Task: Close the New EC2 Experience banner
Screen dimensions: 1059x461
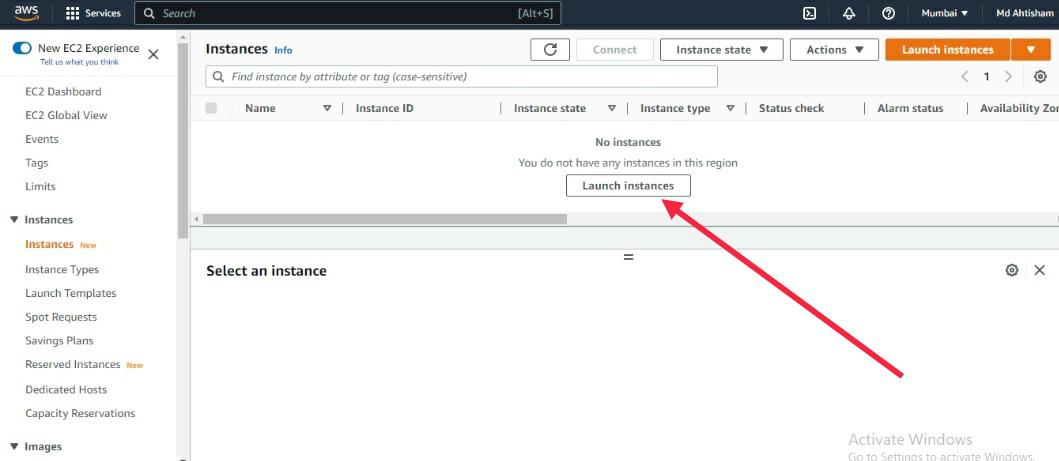Action: coord(153,55)
